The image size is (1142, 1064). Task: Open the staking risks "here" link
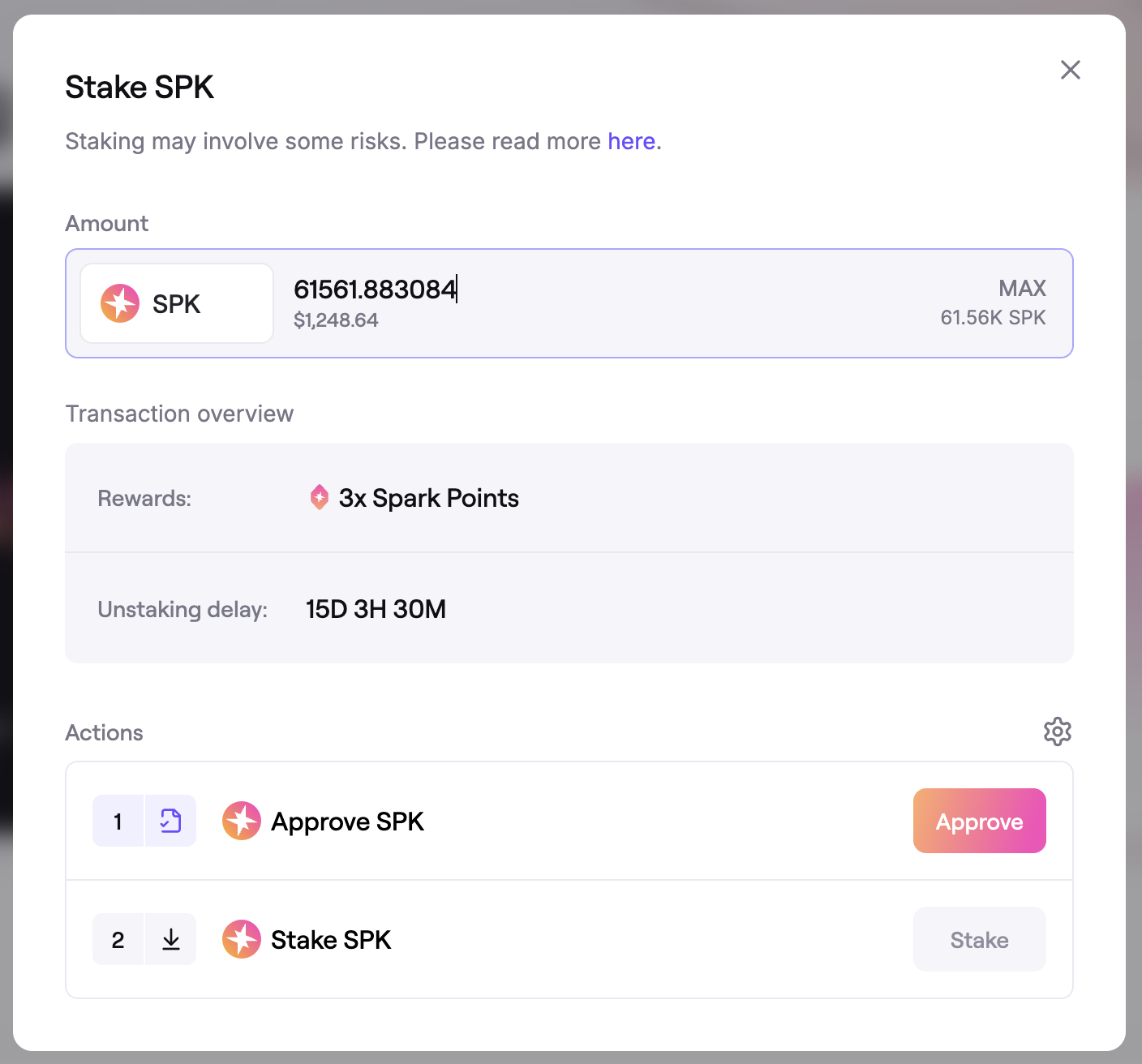pyautogui.click(x=631, y=141)
